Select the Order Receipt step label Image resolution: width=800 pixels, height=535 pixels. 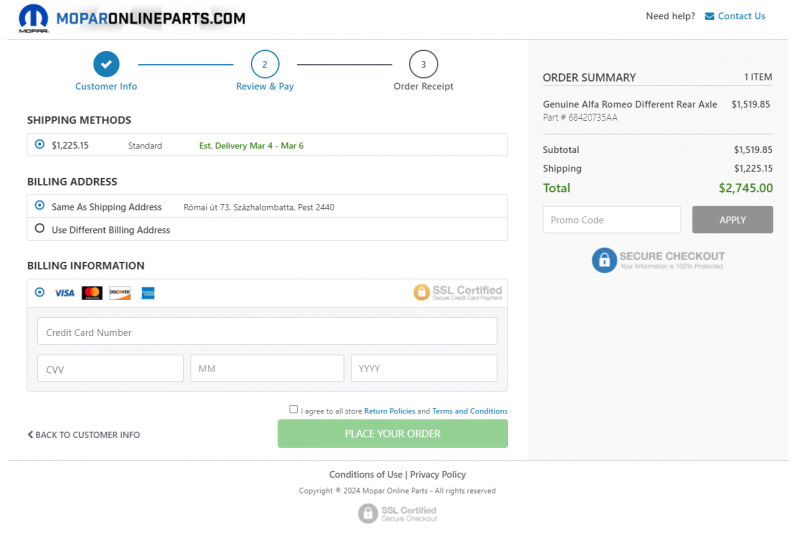click(x=423, y=87)
